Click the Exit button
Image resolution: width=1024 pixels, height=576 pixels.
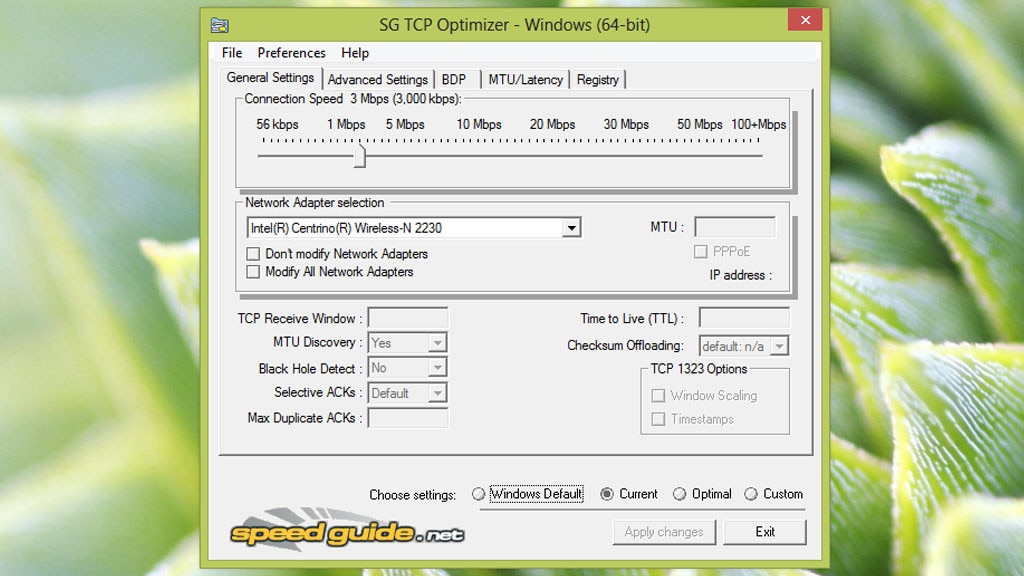[765, 532]
